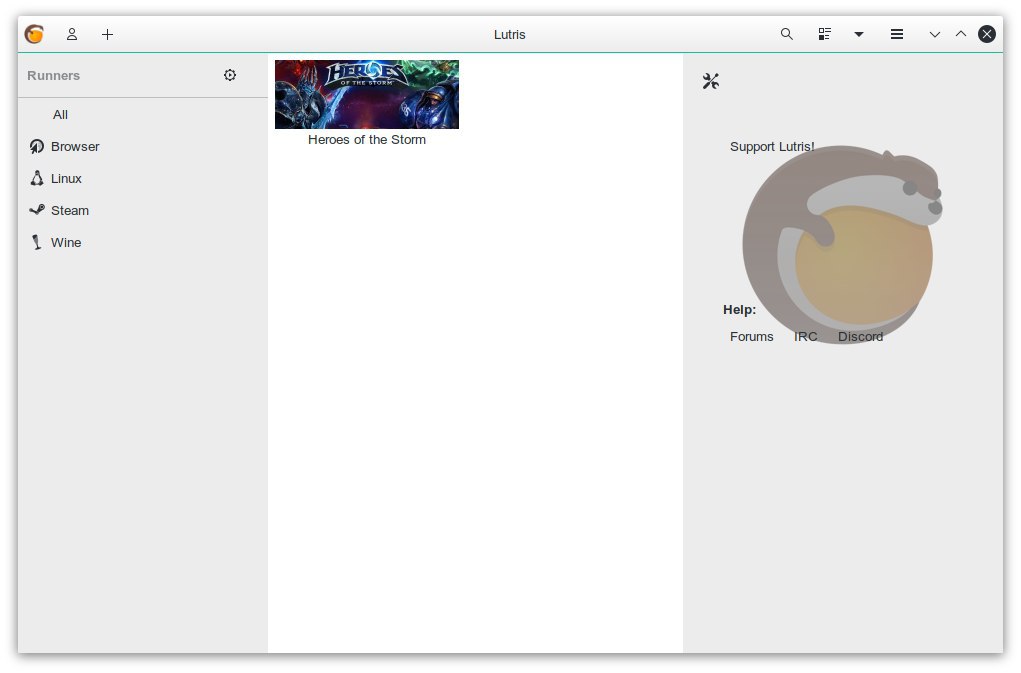This screenshot has width=1021, height=673.
Task: Click the Lutris logo icon
Action: (x=34, y=34)
